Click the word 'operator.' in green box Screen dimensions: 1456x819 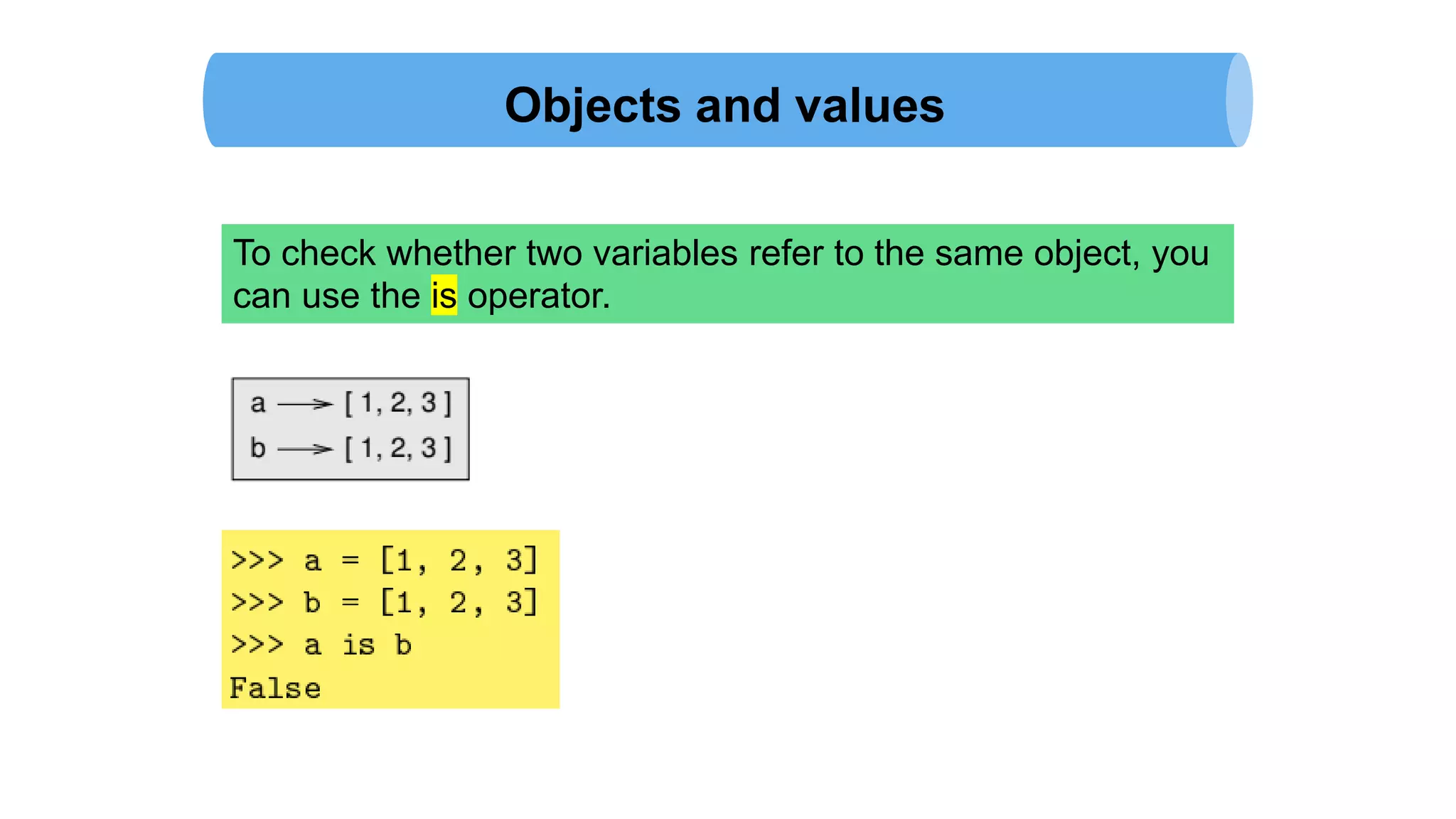click(539, 296)
